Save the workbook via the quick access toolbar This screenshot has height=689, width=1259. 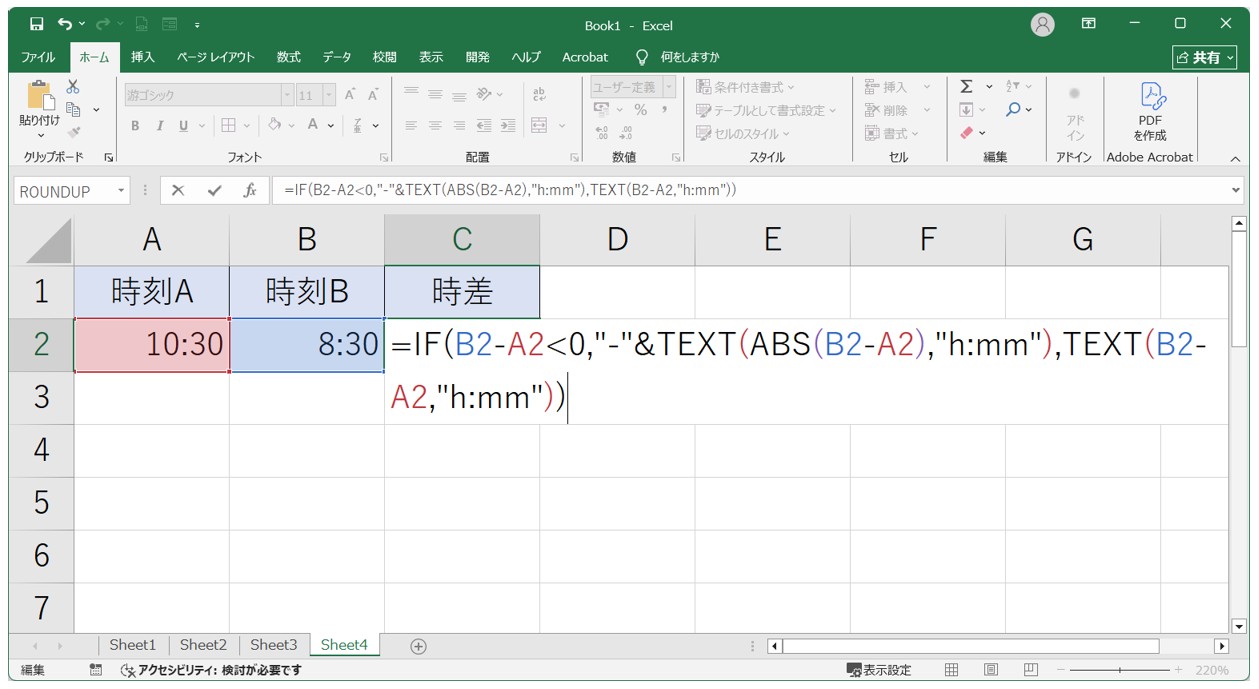(x=37, y=24)
